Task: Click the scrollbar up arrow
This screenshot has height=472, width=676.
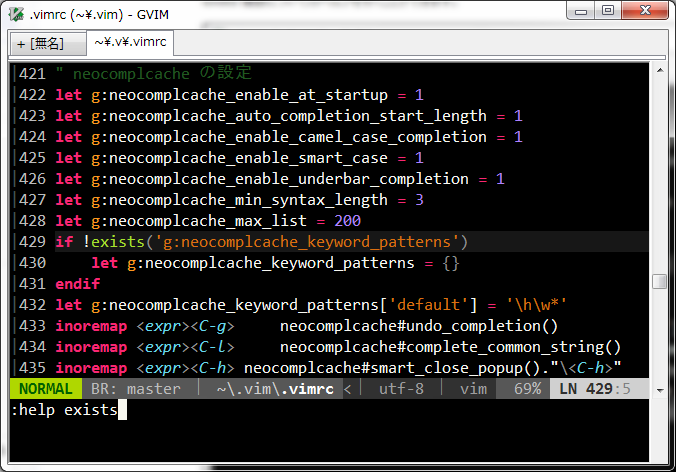Action: 660,70
